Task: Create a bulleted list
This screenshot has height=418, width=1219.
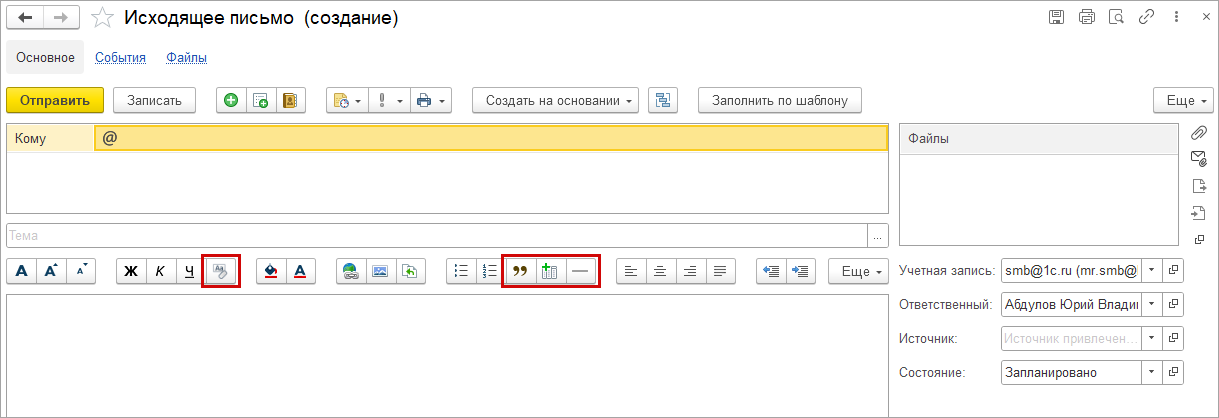Action: point(461,271)
